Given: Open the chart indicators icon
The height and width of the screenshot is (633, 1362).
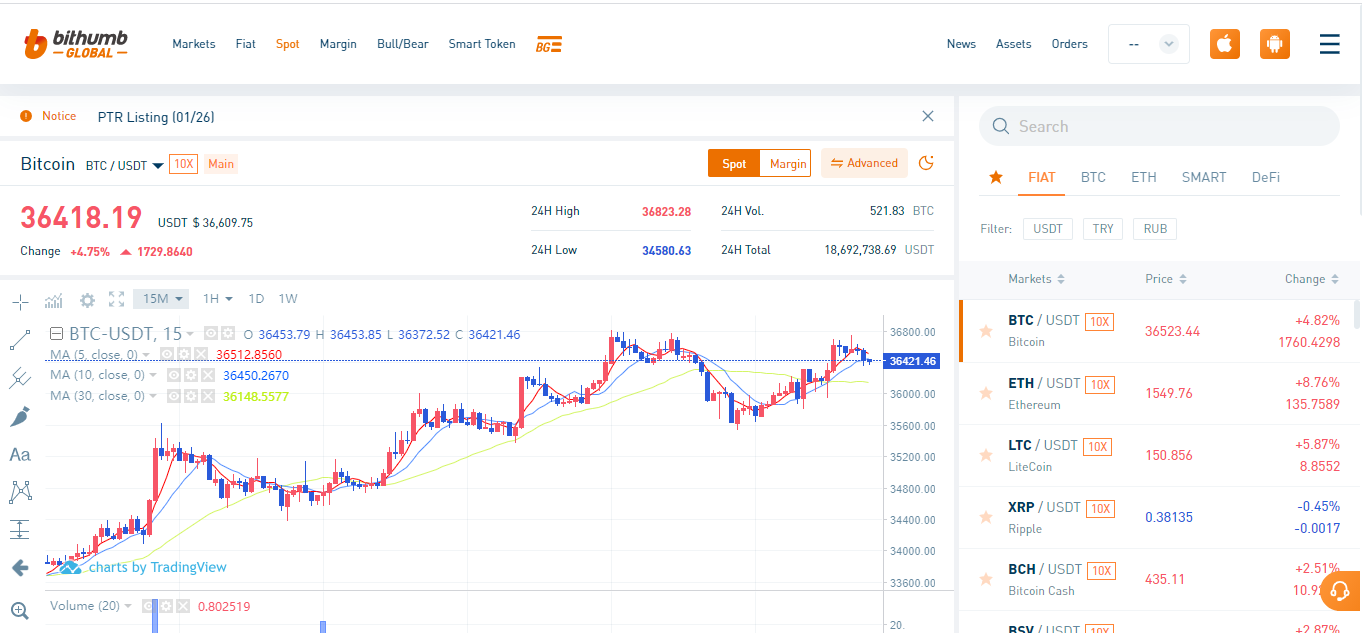Looking at the screenshot, I should [x=54, y=299].
